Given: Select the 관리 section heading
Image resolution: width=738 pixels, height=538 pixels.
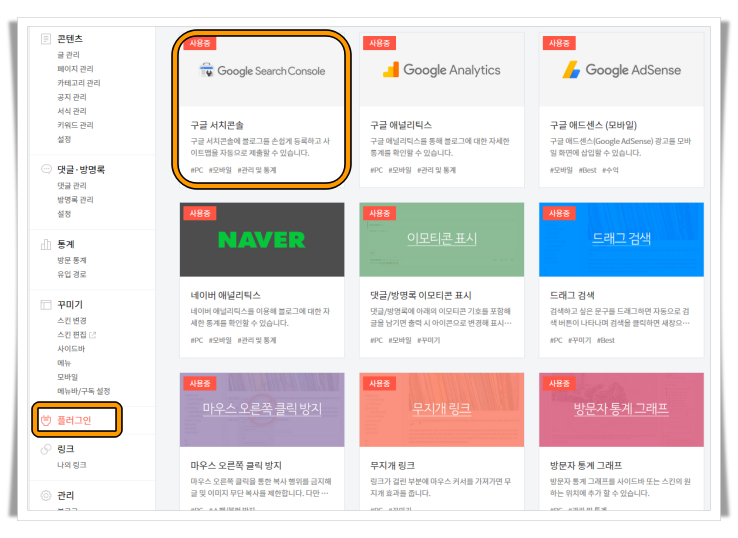Looking at the screenshot, I should tap(65, 495).
